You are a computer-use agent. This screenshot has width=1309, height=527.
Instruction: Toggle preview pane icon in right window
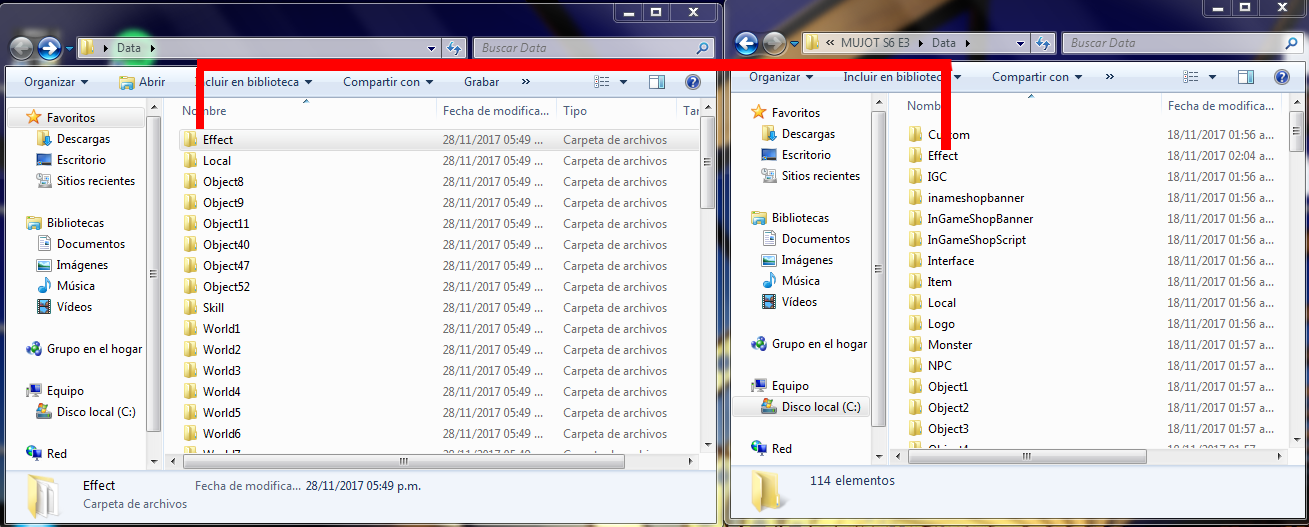(1245, 77)
